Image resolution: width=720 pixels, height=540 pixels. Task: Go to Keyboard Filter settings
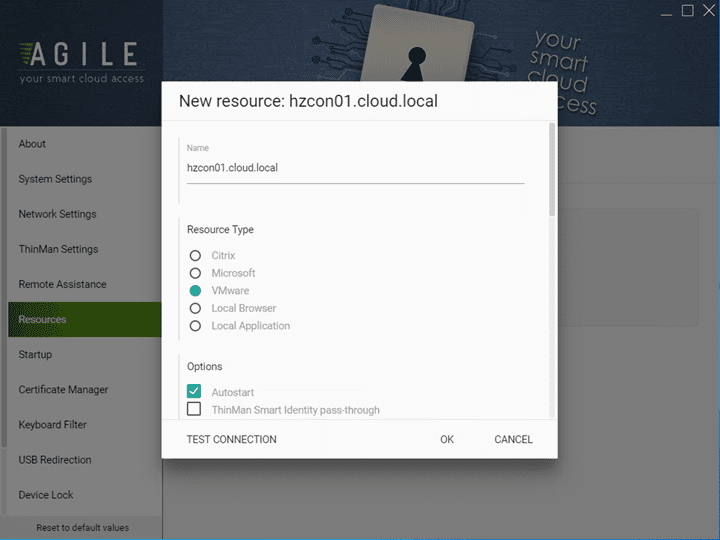coord(84,425)
